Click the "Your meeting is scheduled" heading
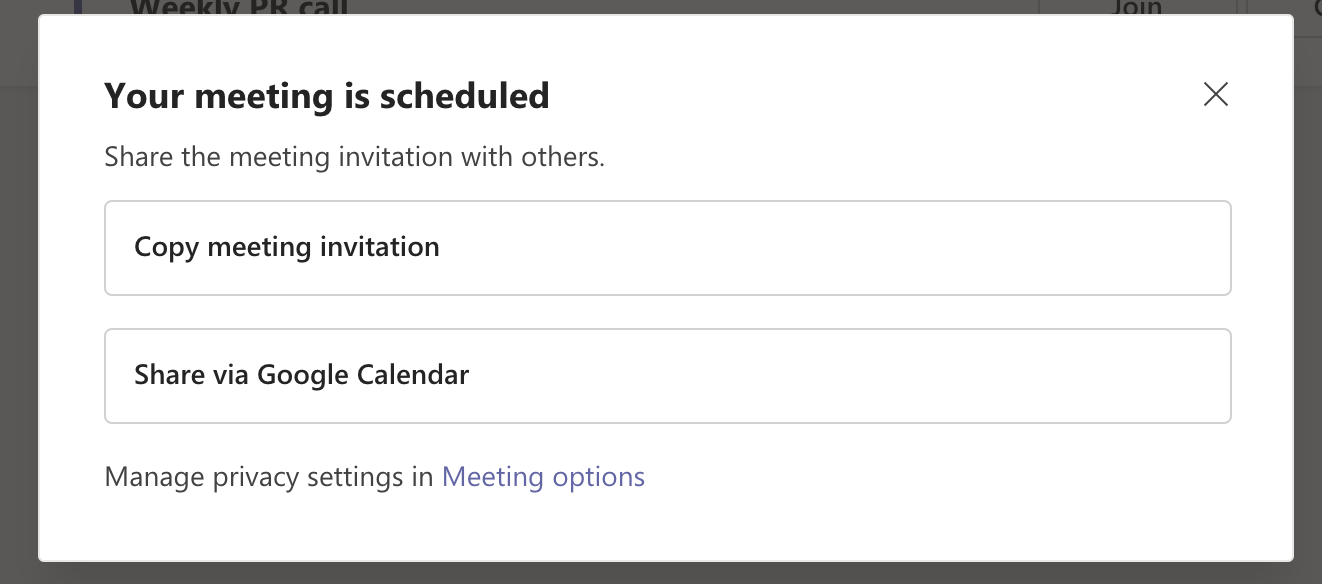The image size is (1322, 584). pos(327,96)
